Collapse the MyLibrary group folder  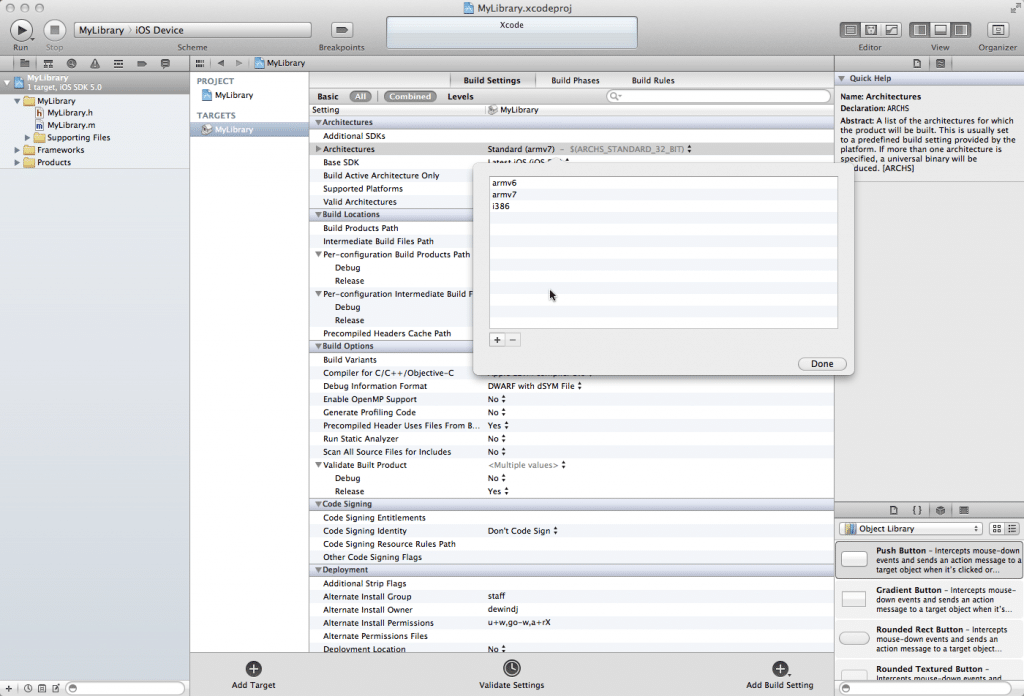coord(17,101)
